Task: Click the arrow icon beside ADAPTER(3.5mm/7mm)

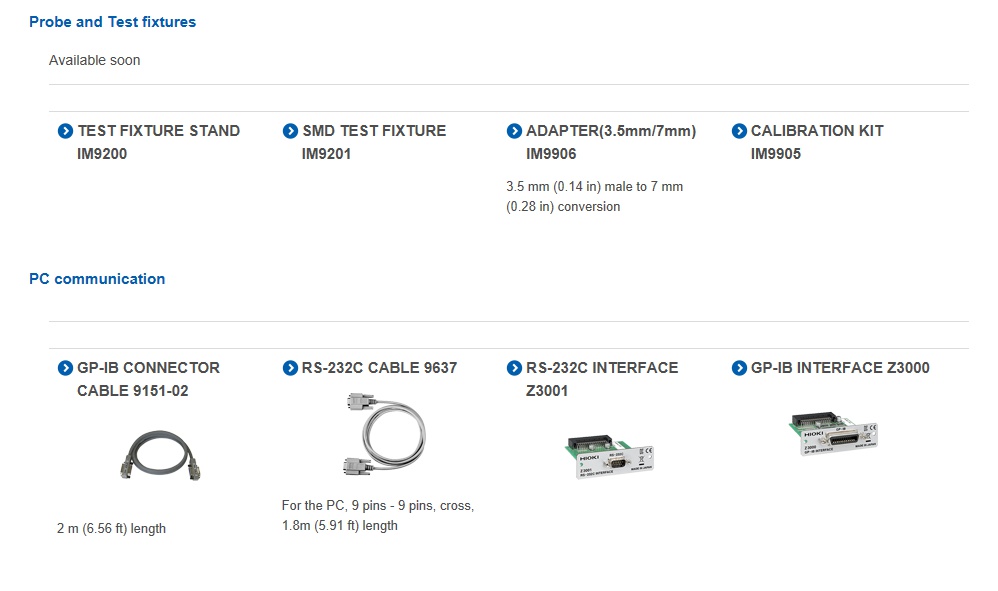Action: 514,131
